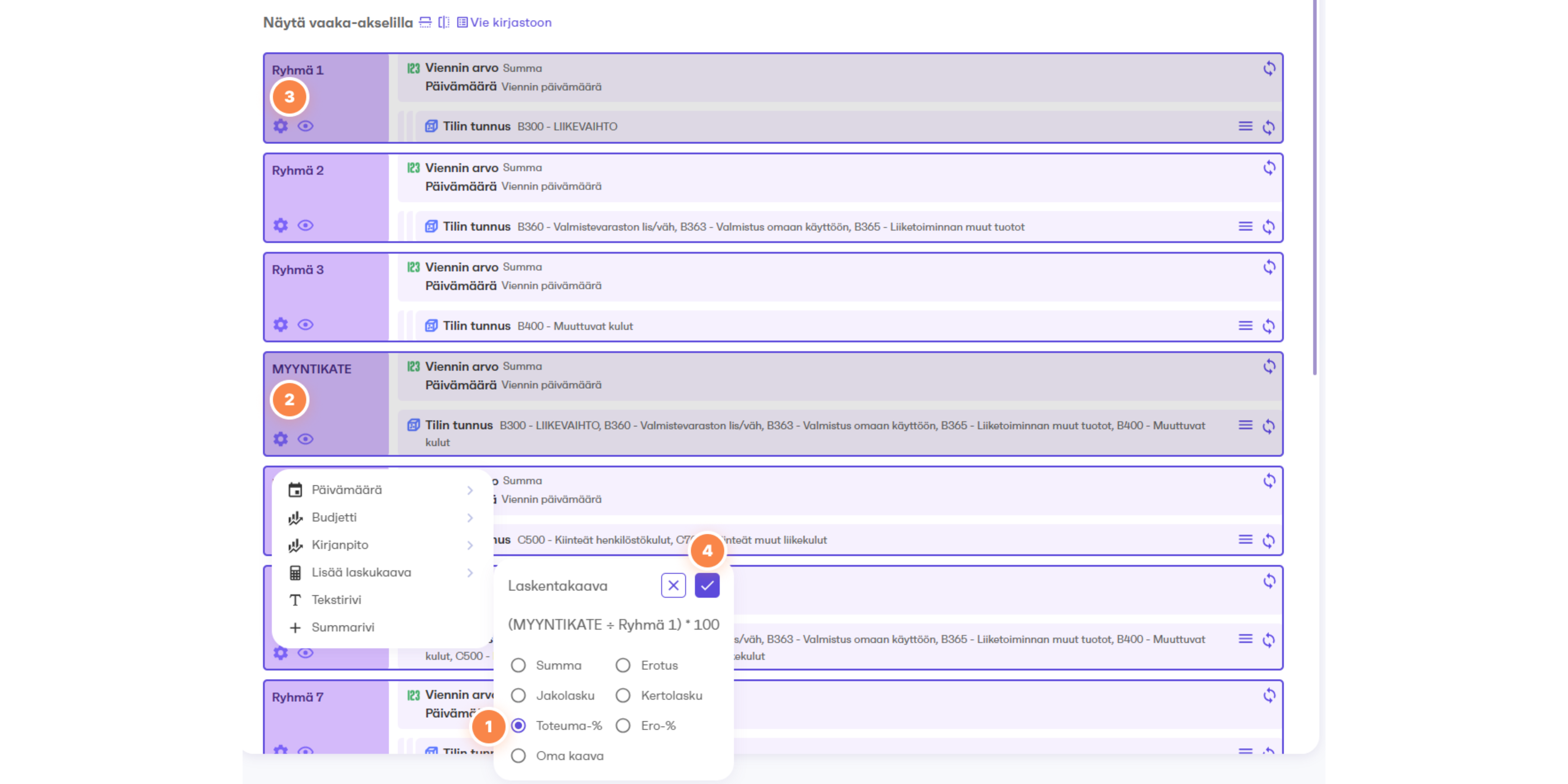Click the Ryhmä 2 group label

298,170
